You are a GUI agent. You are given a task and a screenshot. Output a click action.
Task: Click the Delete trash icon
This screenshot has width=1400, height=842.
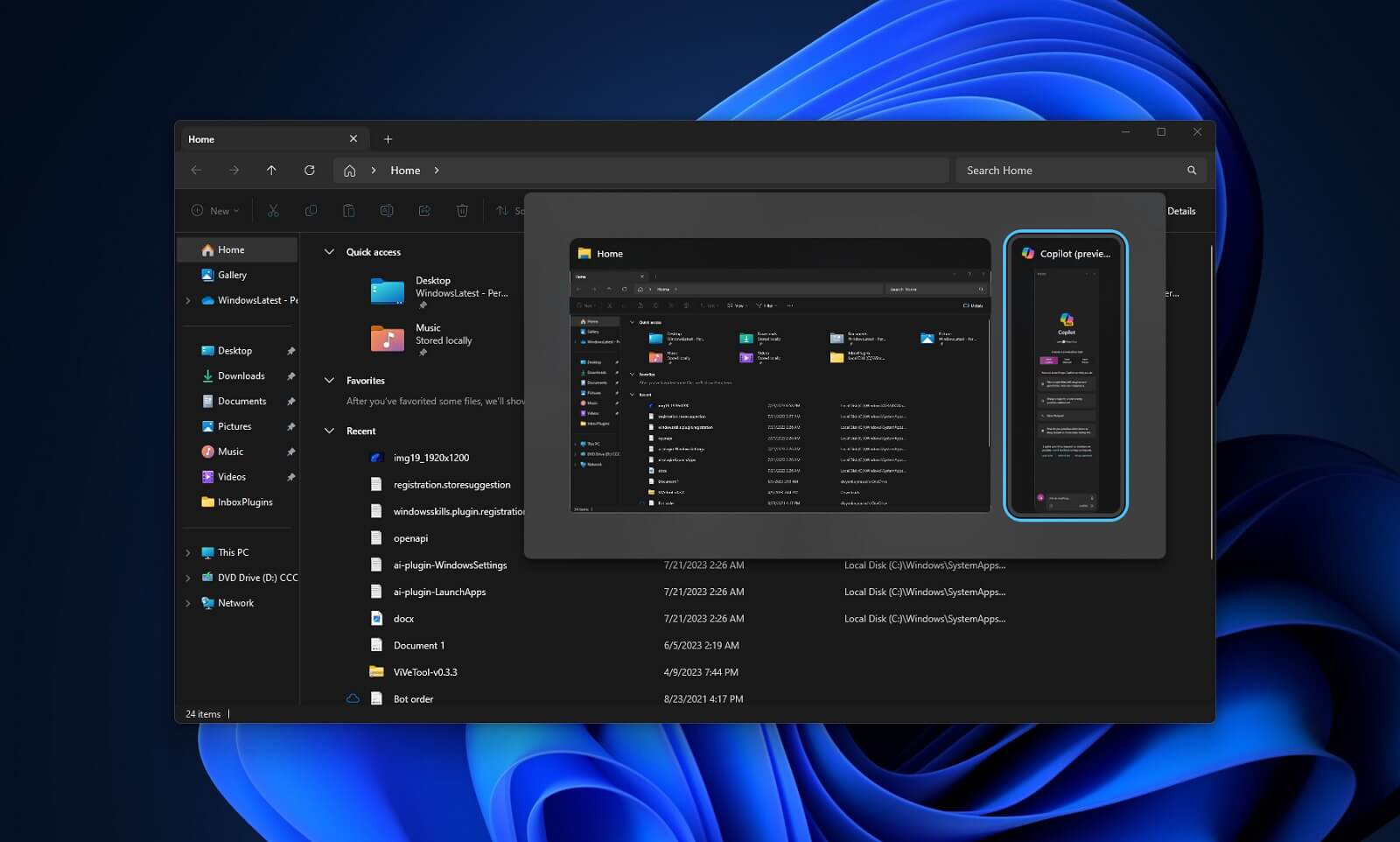[462, 210]
